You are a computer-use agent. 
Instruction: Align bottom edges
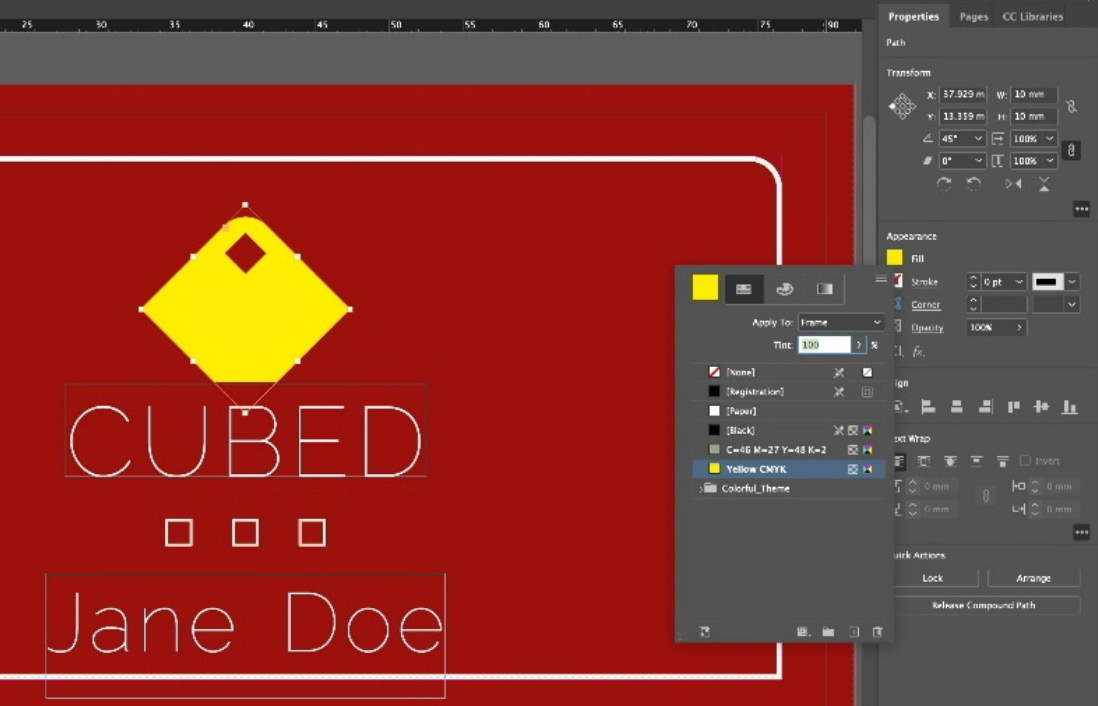pos(1070,406)
